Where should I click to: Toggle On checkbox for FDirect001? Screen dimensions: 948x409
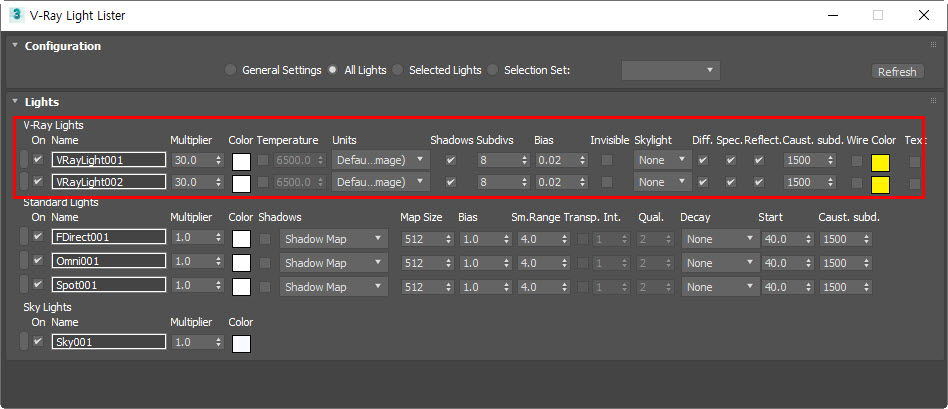39,237
